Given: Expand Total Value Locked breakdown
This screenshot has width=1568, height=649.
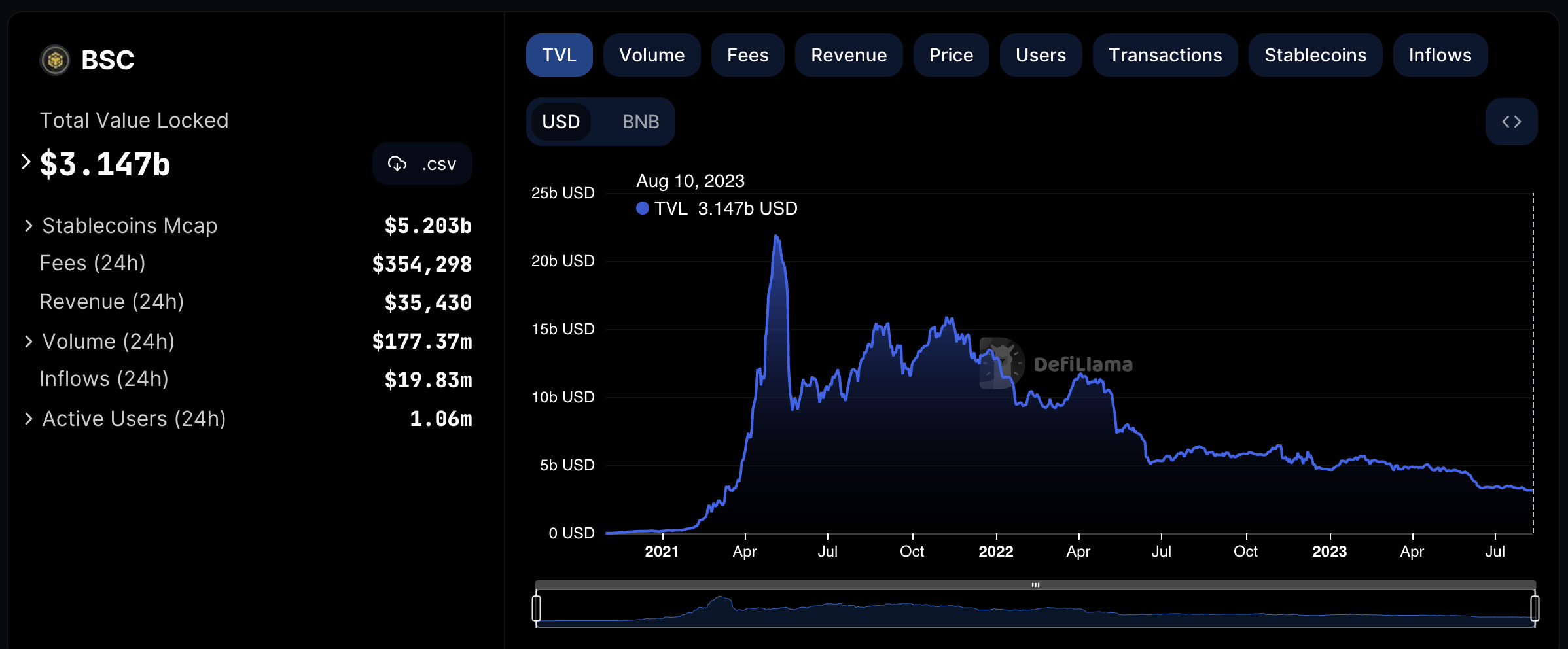Looking at the screenshot, I should 26,162.
